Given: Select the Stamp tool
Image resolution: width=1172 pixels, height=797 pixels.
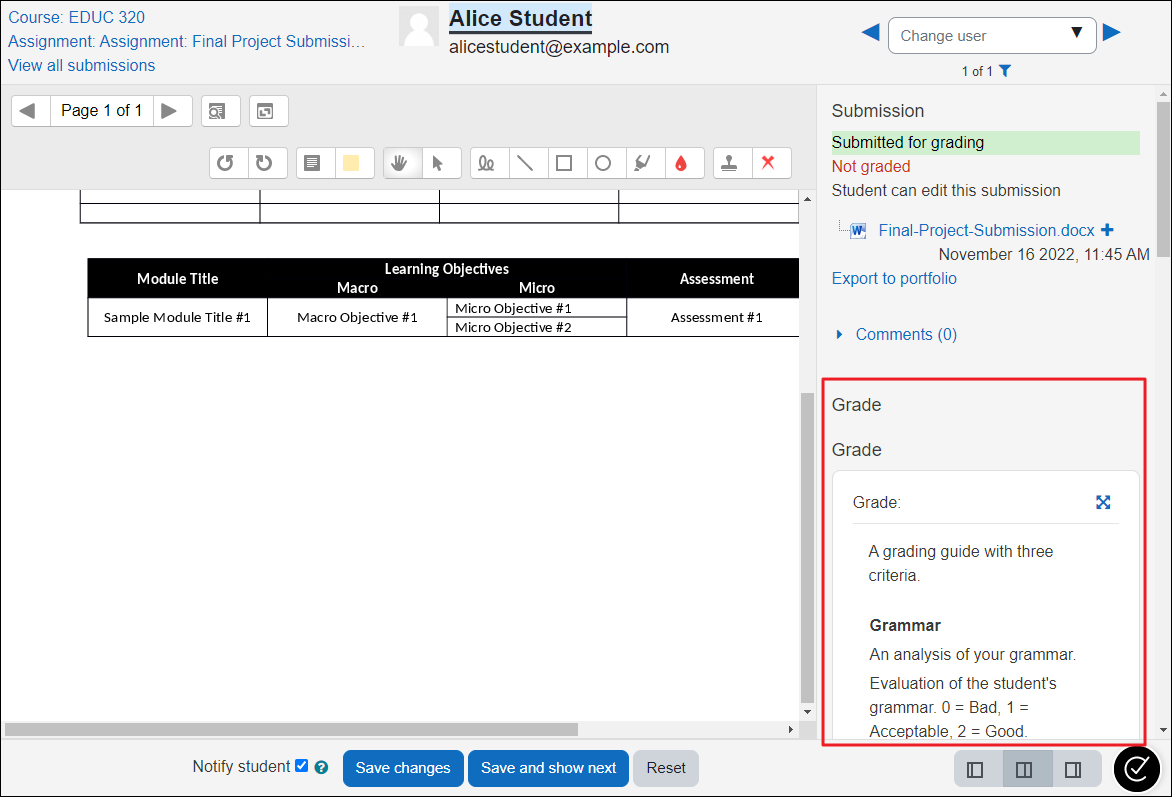Looking at the screenshot, I should tap(731, 161).
